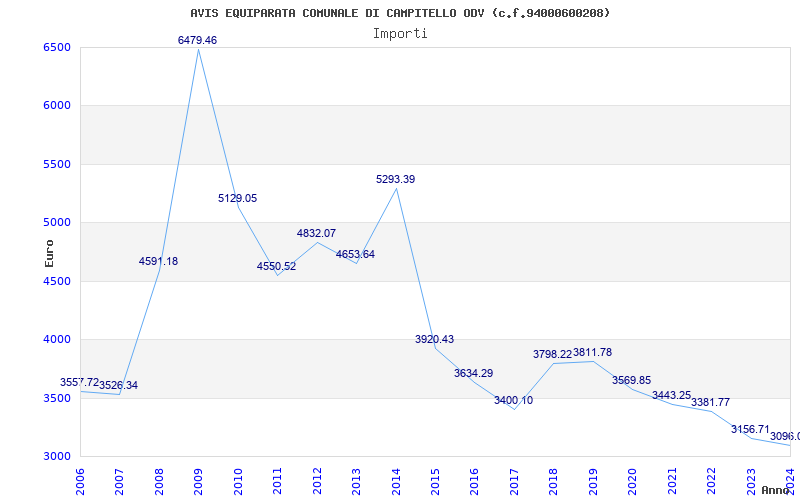Click the 2020 x-axis year label
This screenshot has height=500, width=800.
tap(632, 482)
